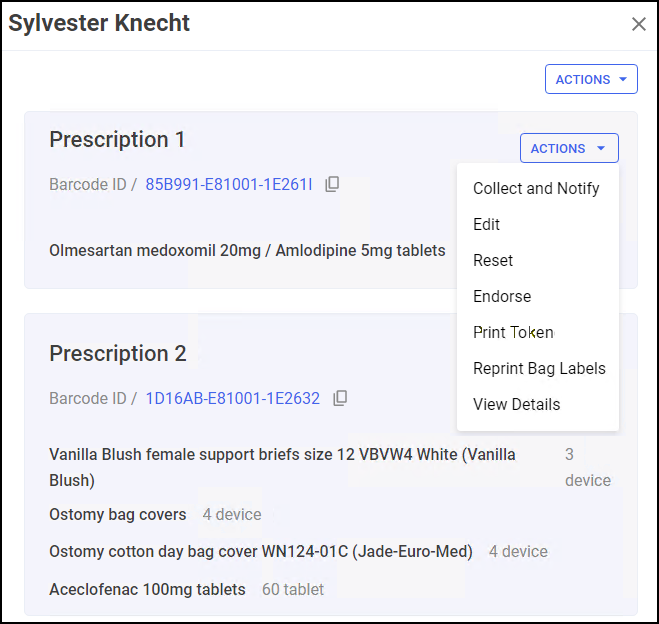Collapse the Prescription 1 ACTIONS dropdown
This screenshot has width=659, height=624.
tap(569, 148)
